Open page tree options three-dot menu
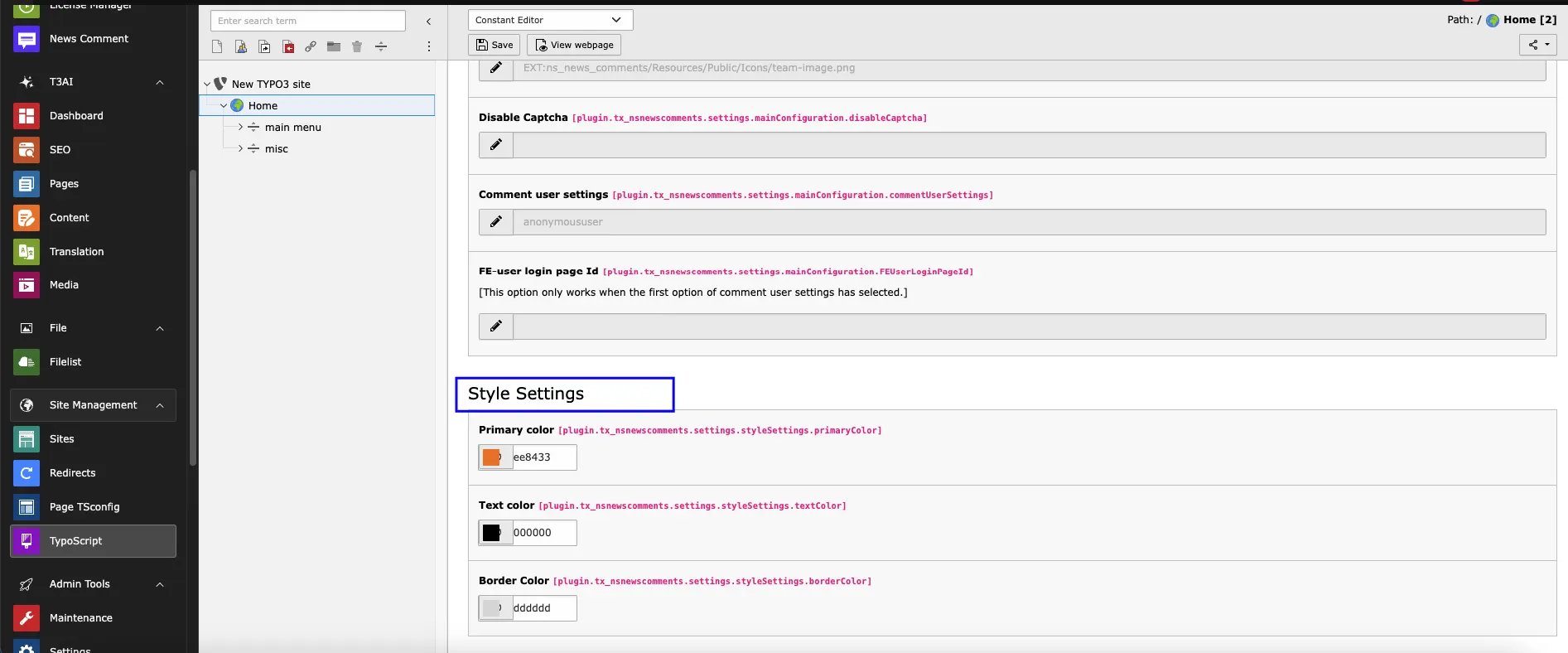Viewport: 1568px width, 653px height. click(x=429, y=46)
